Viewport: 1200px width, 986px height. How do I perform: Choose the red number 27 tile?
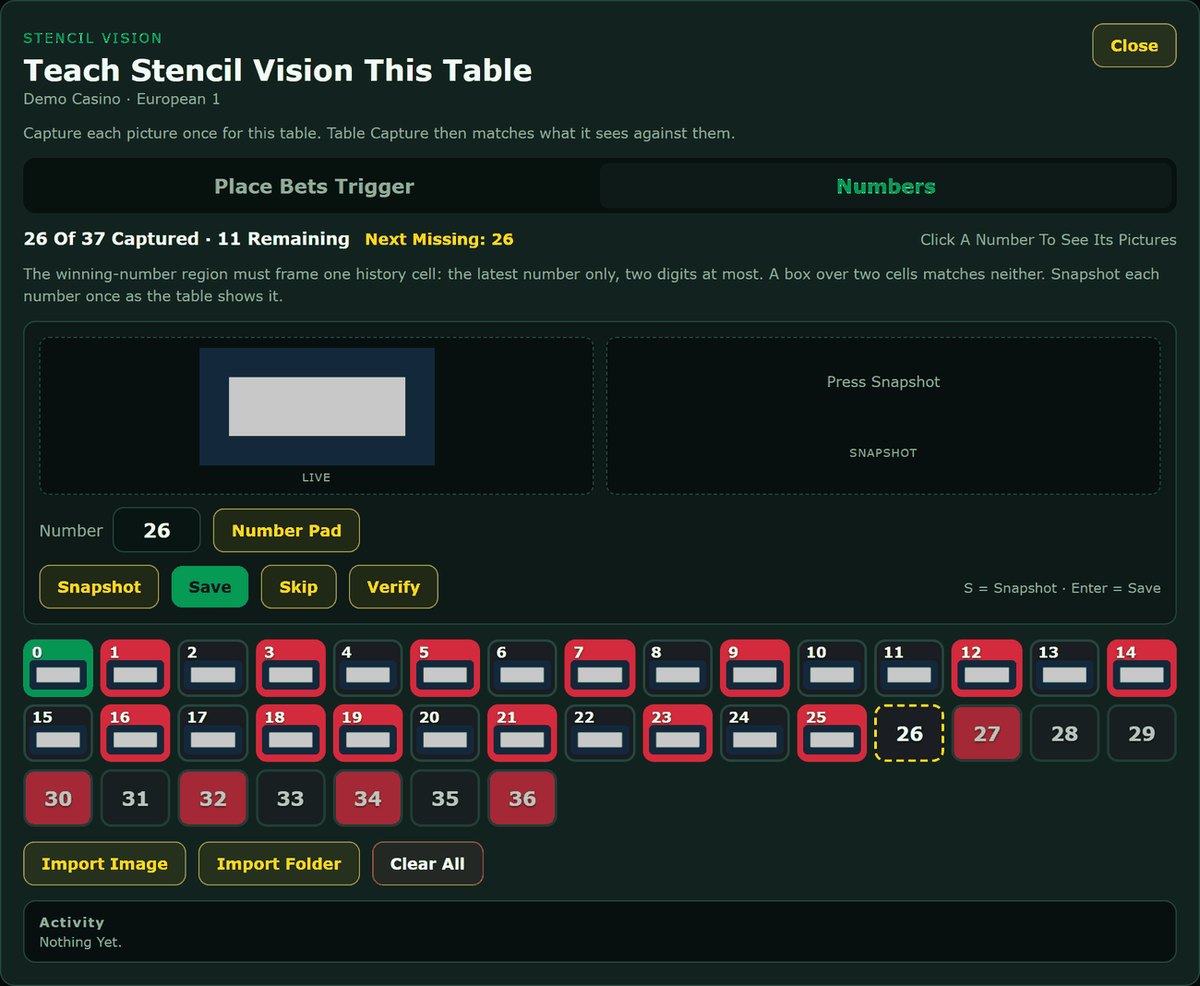[987, 733]
